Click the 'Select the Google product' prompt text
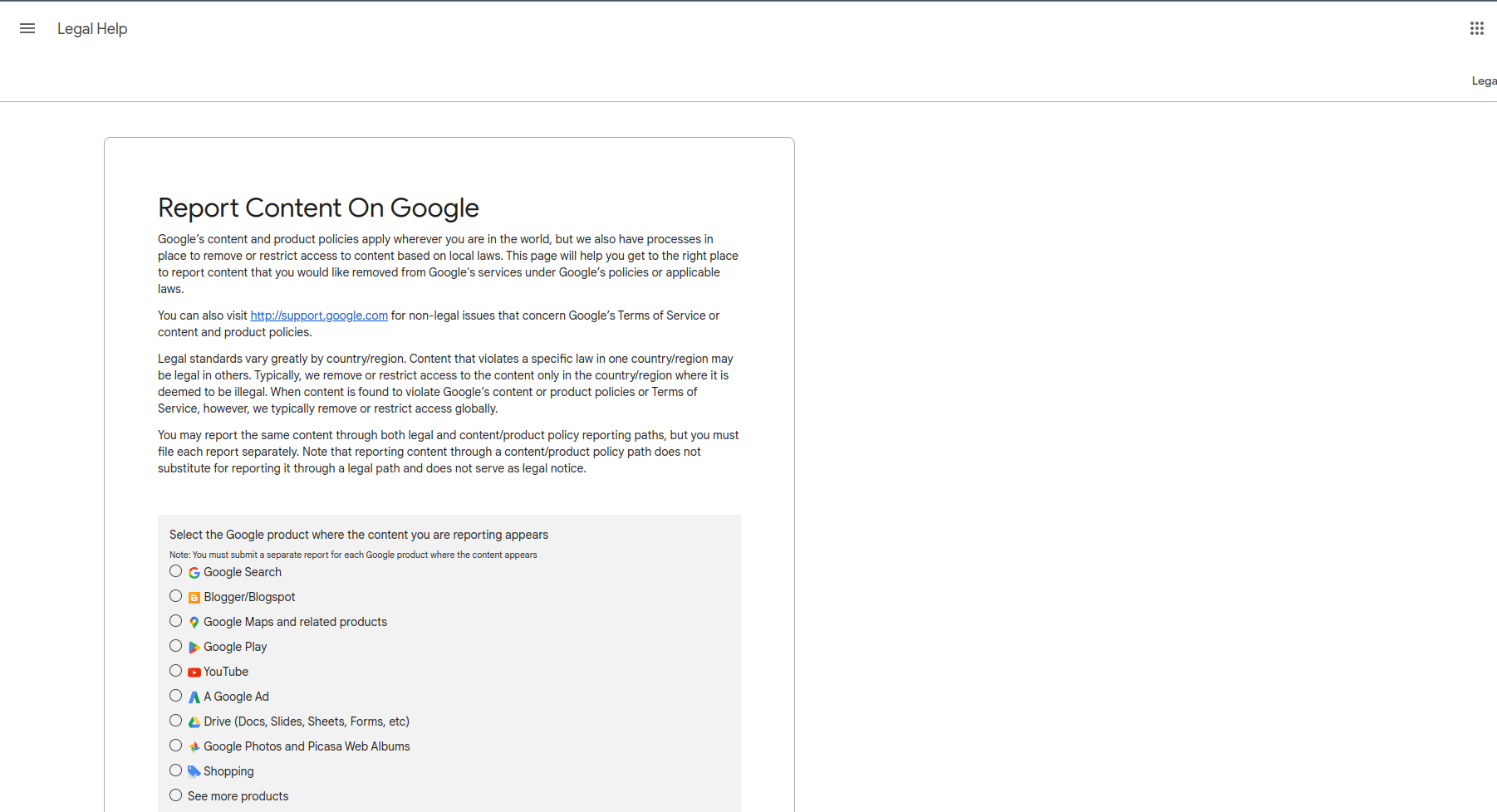 pyautogui.click(x=359, y=535)
